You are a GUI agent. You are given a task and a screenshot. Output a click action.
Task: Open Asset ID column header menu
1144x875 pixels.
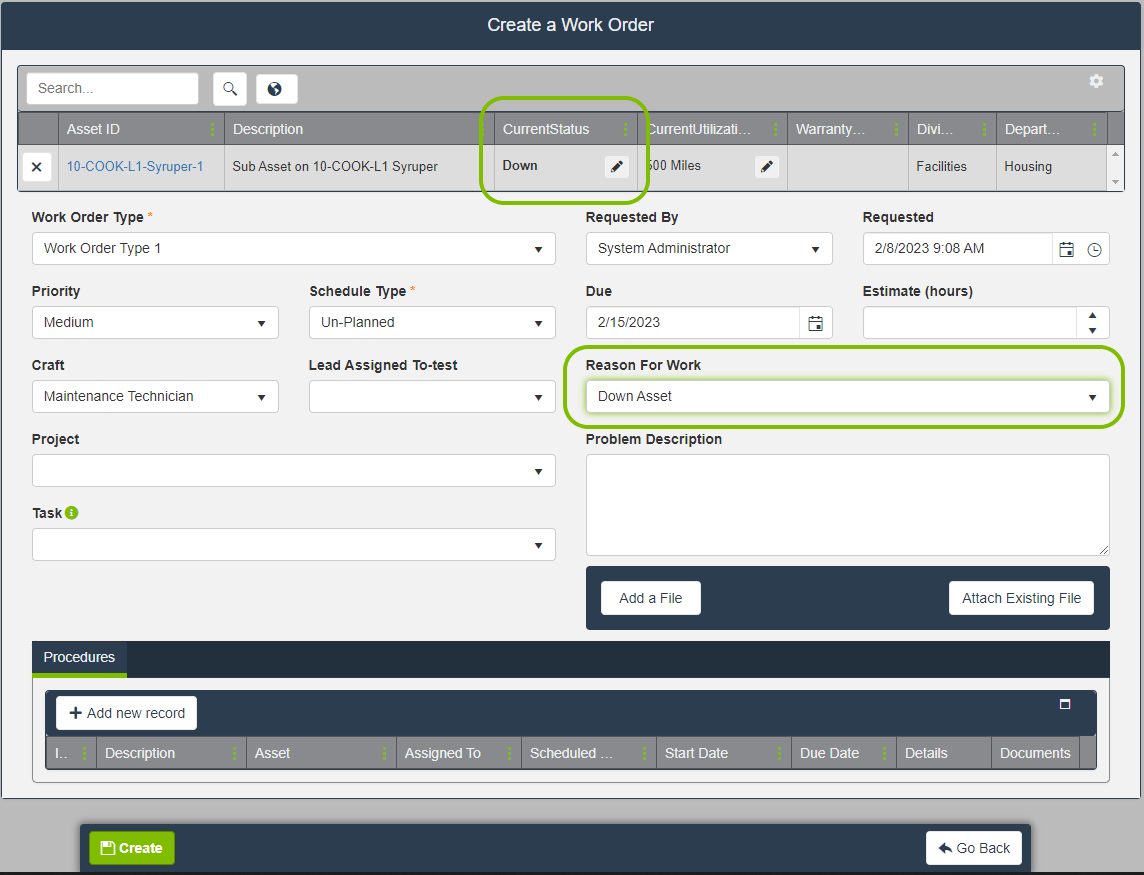tap(212, 129)
